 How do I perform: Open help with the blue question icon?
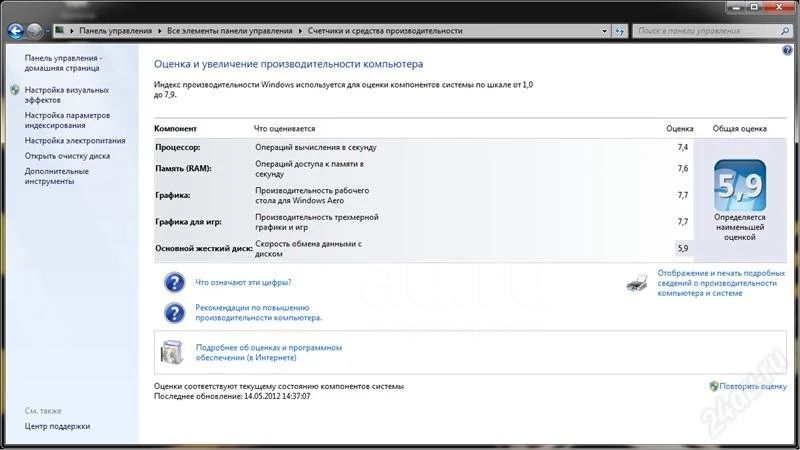click(x=787, y=50)
